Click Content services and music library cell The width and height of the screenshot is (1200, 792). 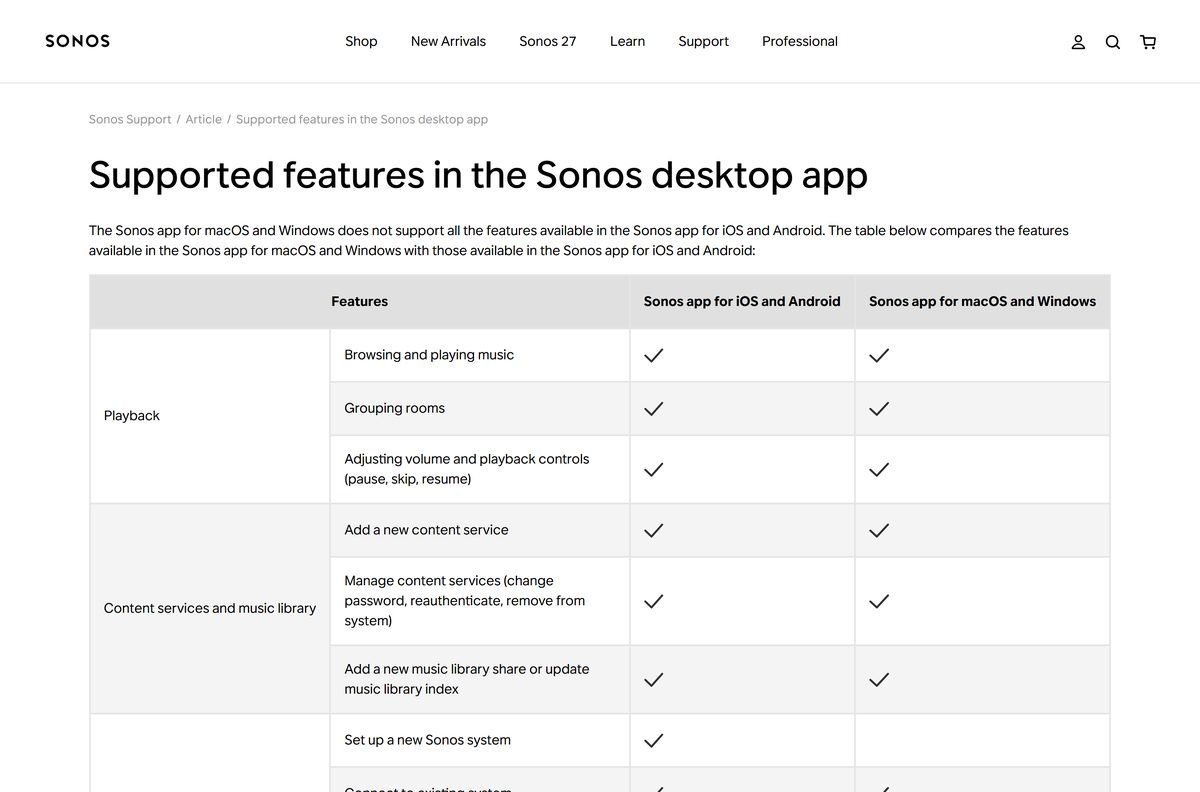210,608
